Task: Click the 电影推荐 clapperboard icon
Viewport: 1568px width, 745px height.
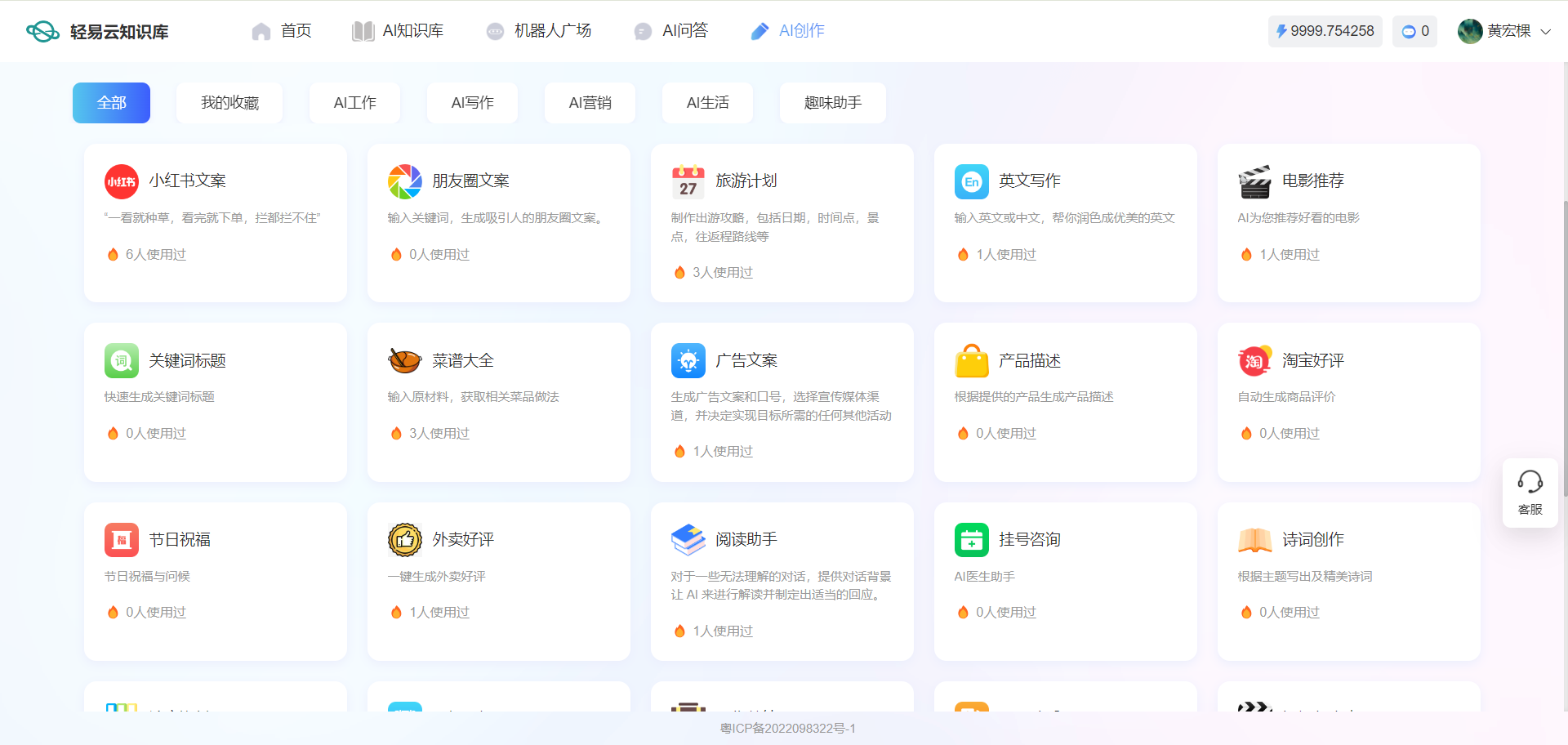Action: [1255, 181]
